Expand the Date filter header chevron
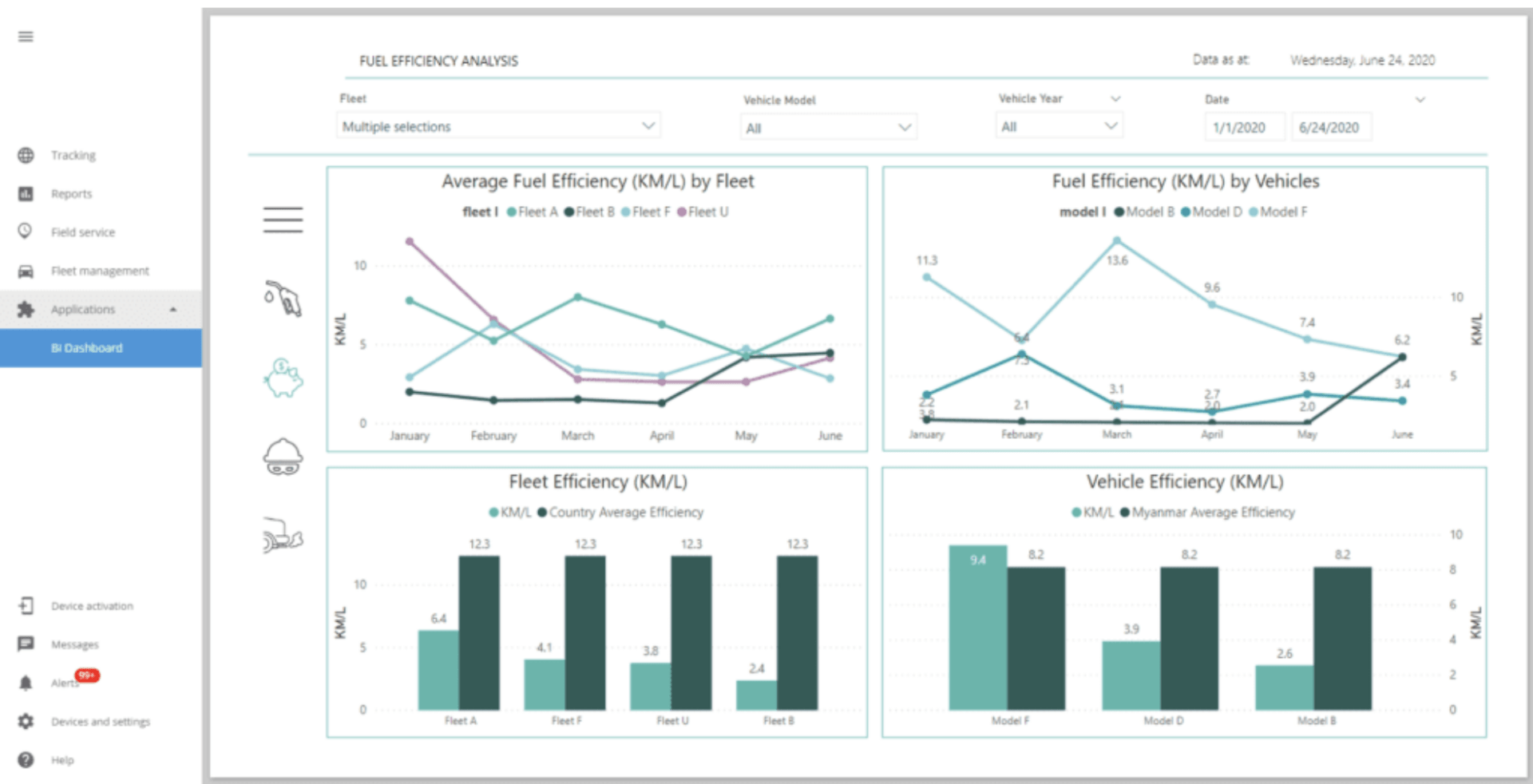Screen dimensions: 1533x784 1420,100
